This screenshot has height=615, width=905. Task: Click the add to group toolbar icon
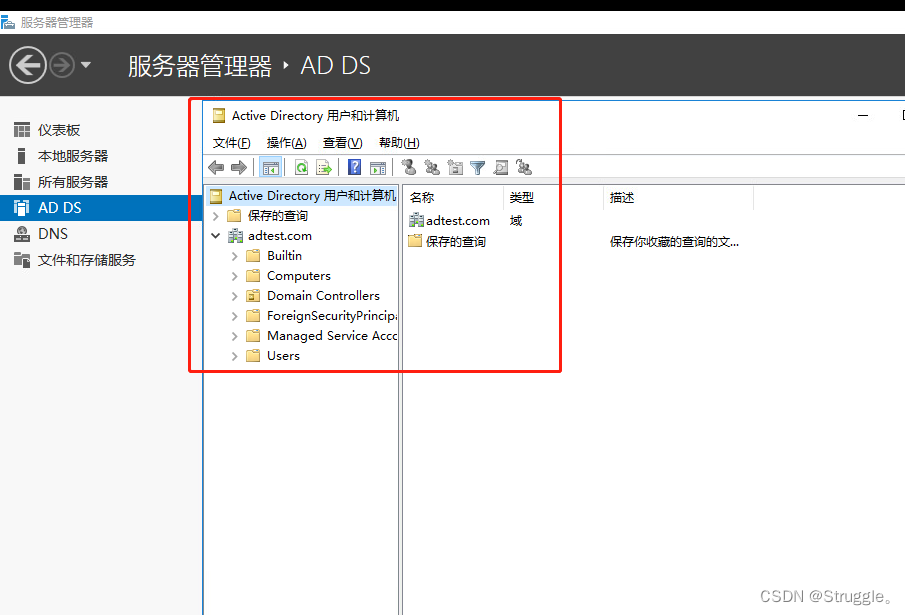(x=524, y=167)
